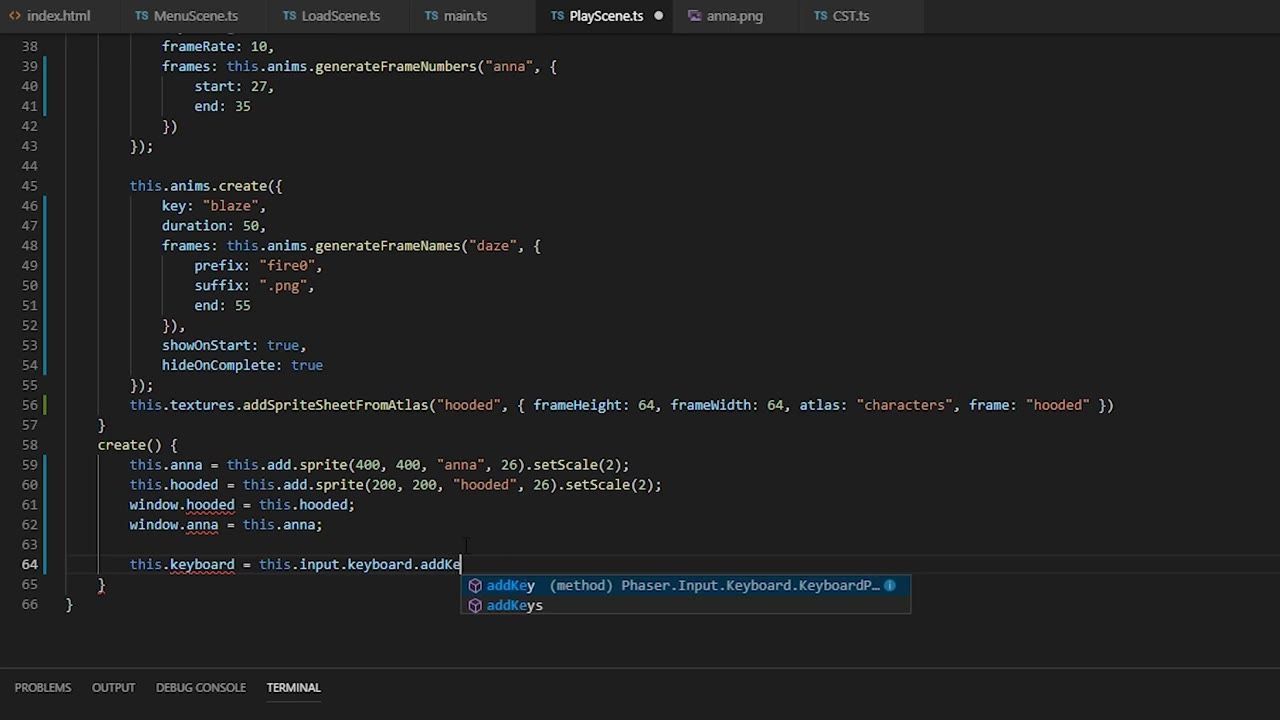Image resolution: width=1280 pixels, height=720 pixels.
Task: Choose addKeys from the autocomplete list
Action: click(x=685, y=605)
